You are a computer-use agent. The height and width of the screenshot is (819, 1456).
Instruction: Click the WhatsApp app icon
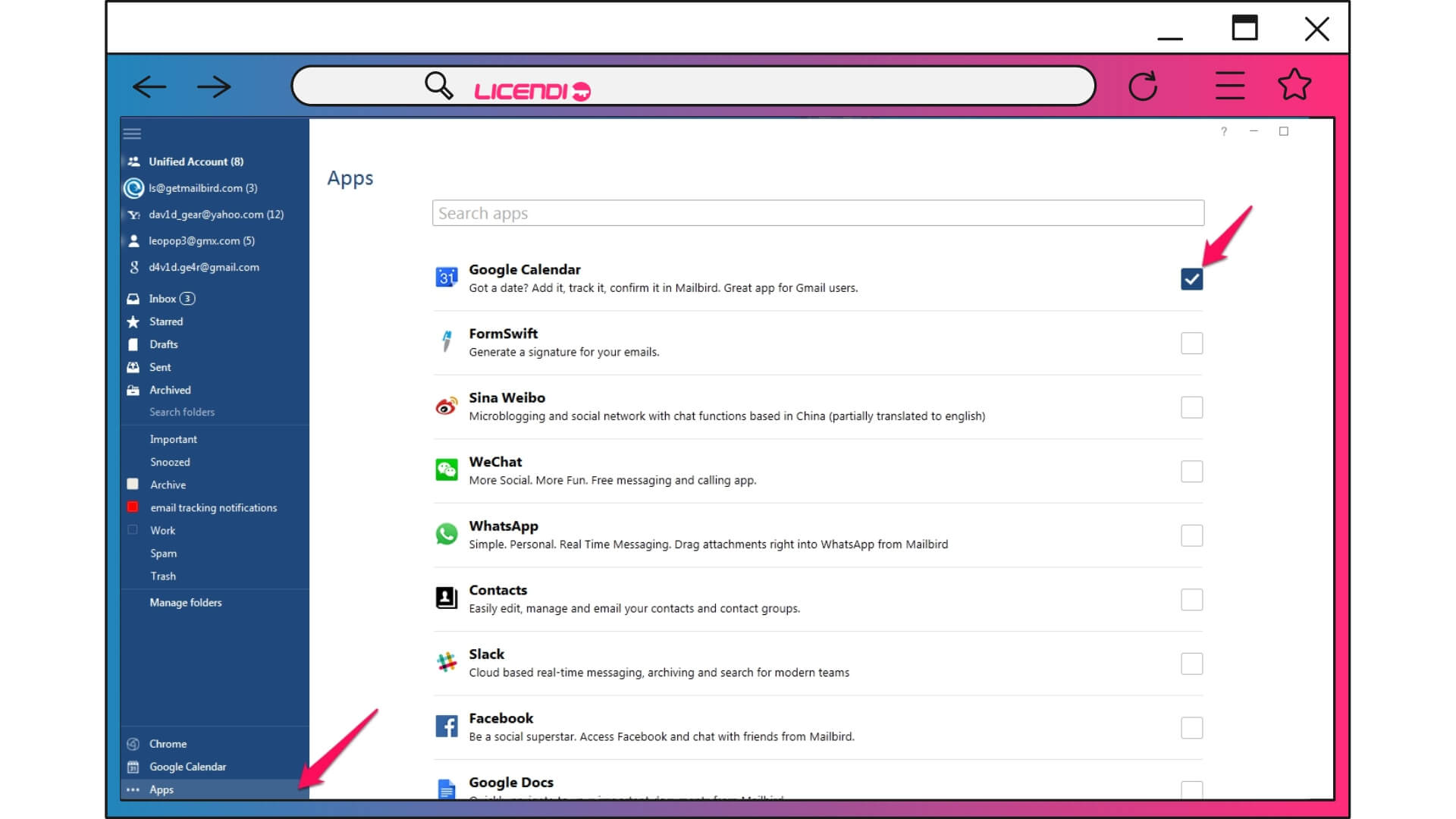(x=446, y=533)
